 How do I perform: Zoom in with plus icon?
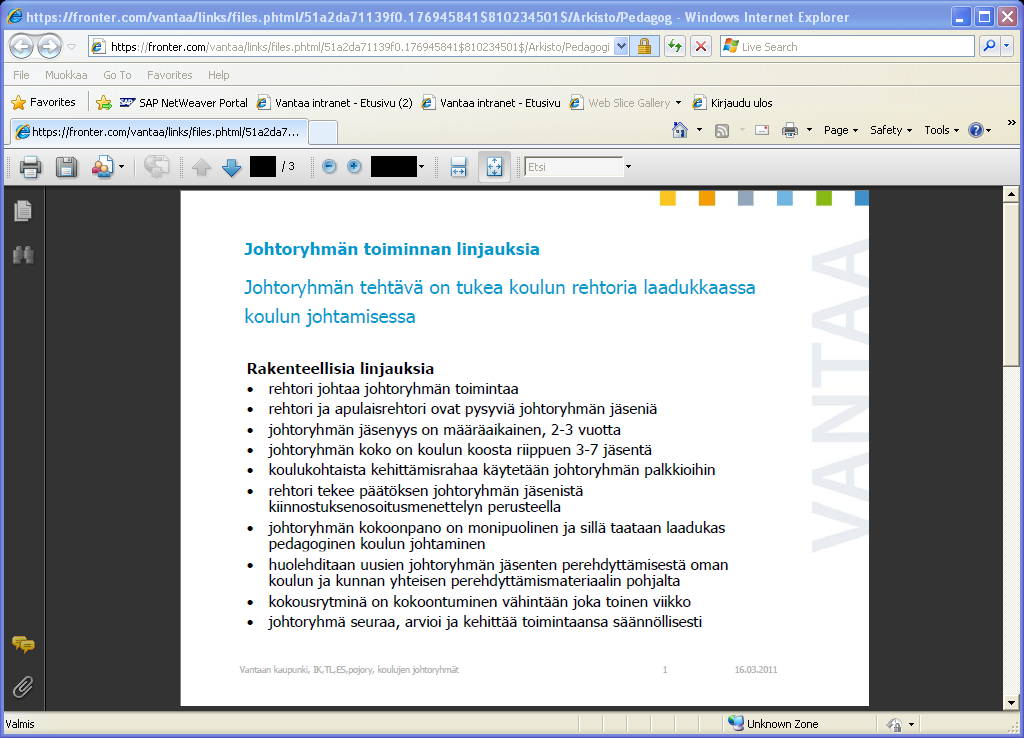(354, 167)
